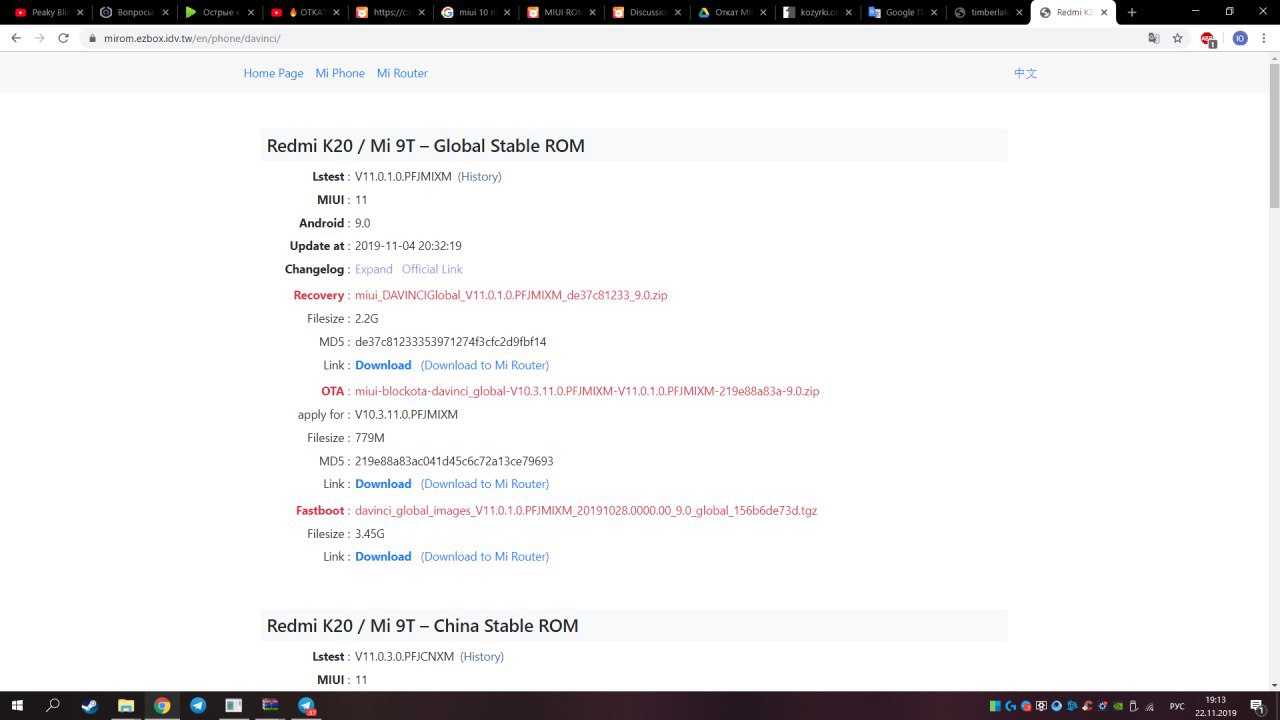Open the Windows notification center

[x=1257, y=706]
